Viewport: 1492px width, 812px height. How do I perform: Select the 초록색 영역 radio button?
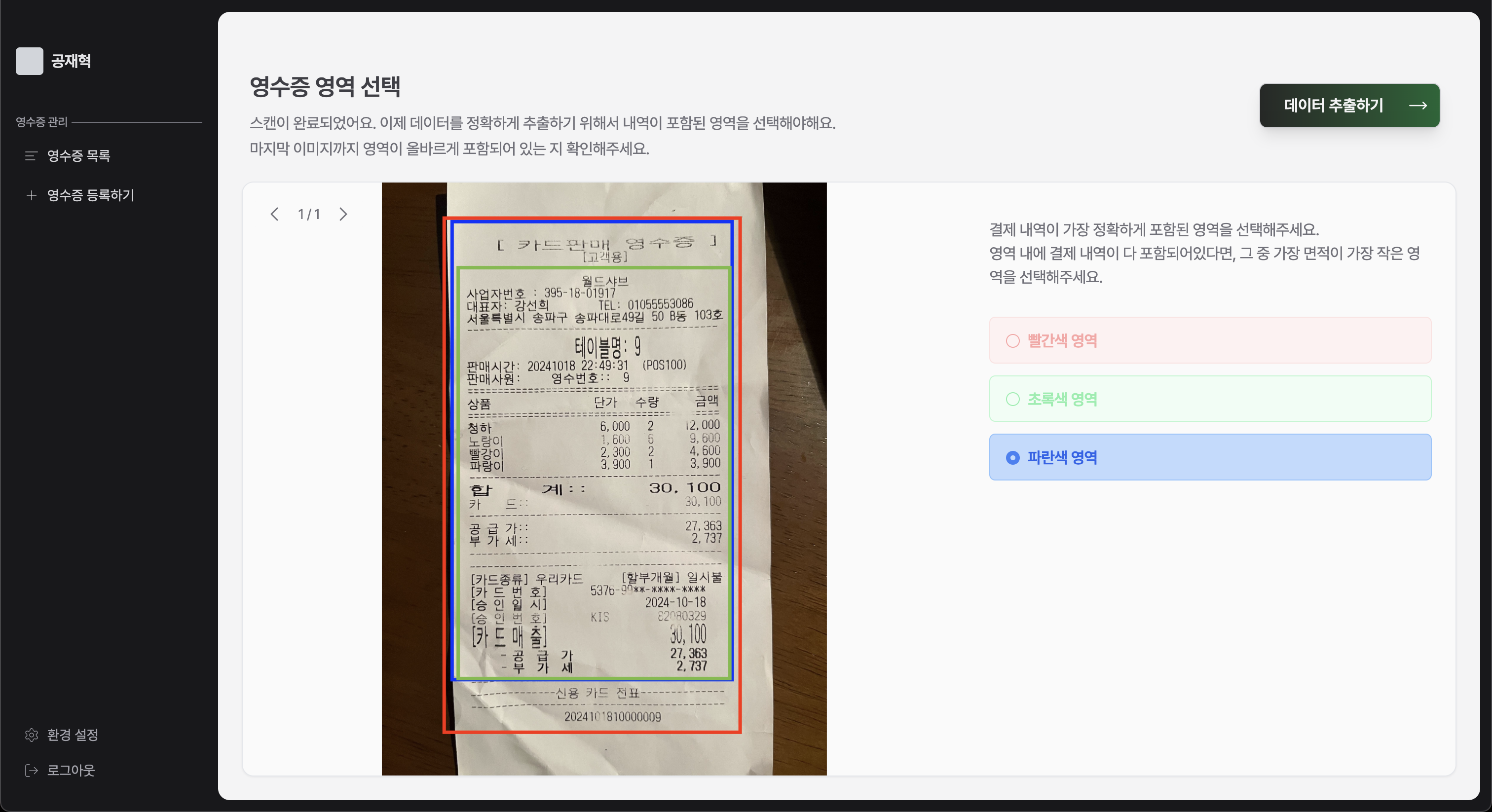pyautogui.click(x=1012, y=399)
